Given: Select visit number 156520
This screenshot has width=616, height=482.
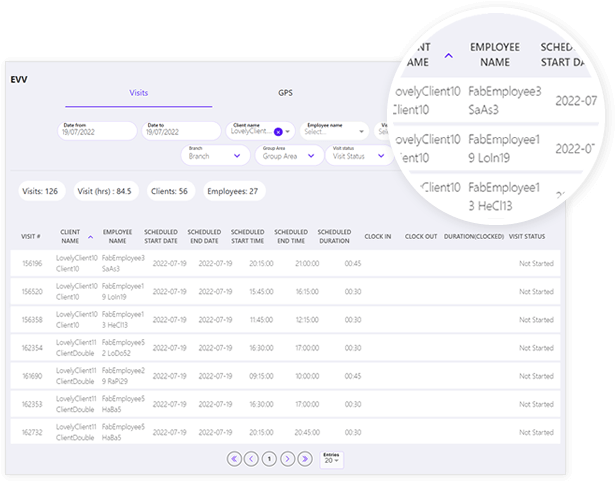Looking at the screenshot, I should click(32, 292).
